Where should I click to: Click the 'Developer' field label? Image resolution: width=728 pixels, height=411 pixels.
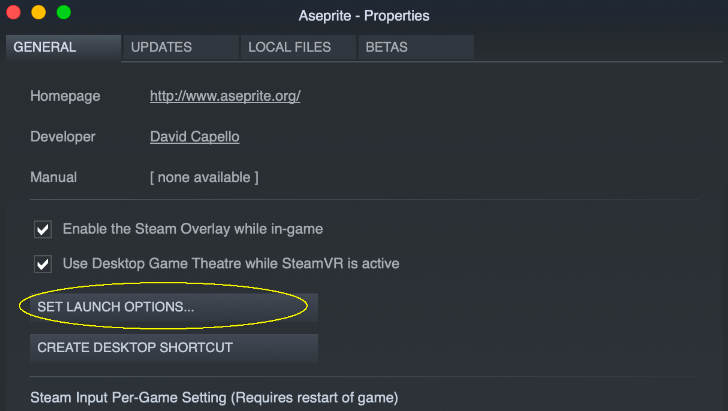pos(63,137)
